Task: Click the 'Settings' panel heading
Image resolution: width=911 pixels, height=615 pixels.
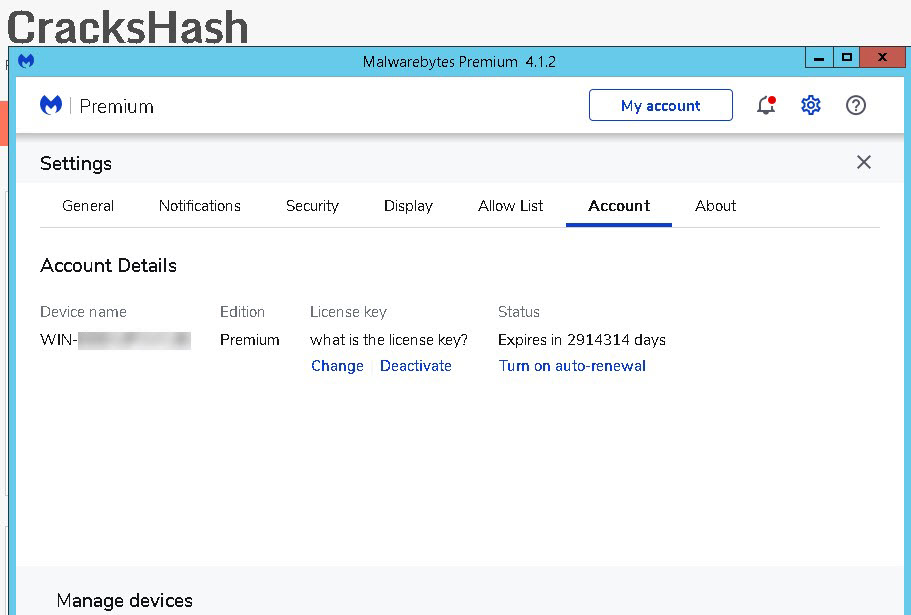Action: (76, 164)
